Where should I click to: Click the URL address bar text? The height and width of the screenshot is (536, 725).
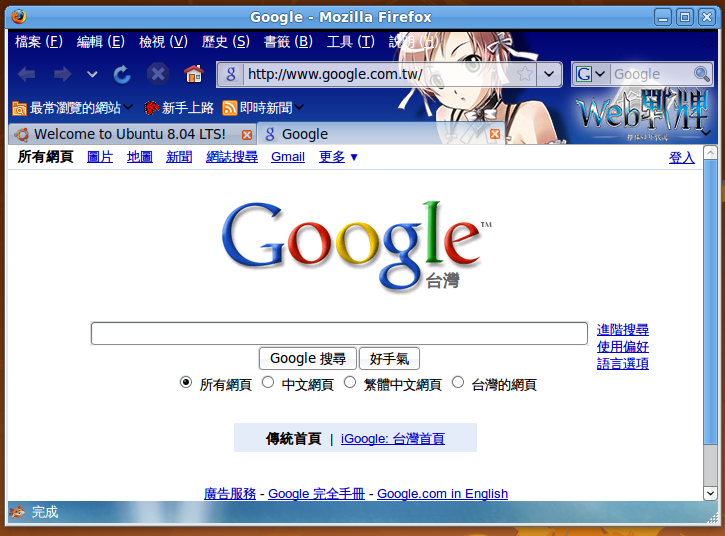pos(335,74)
